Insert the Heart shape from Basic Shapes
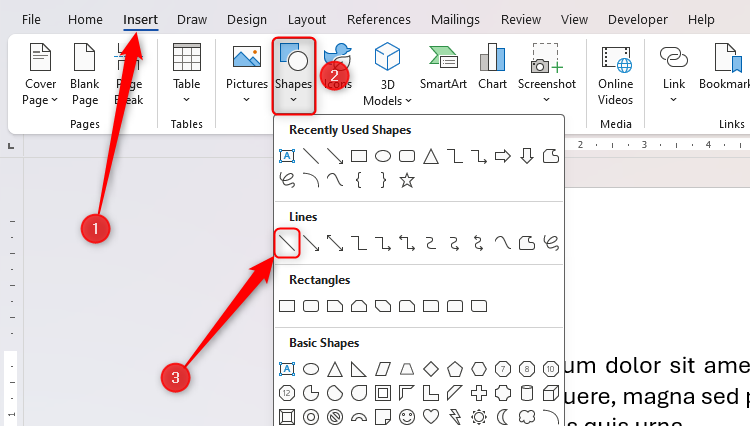Image resolution: width=750 pixels, height=426 pixels. tap(431, 417)
